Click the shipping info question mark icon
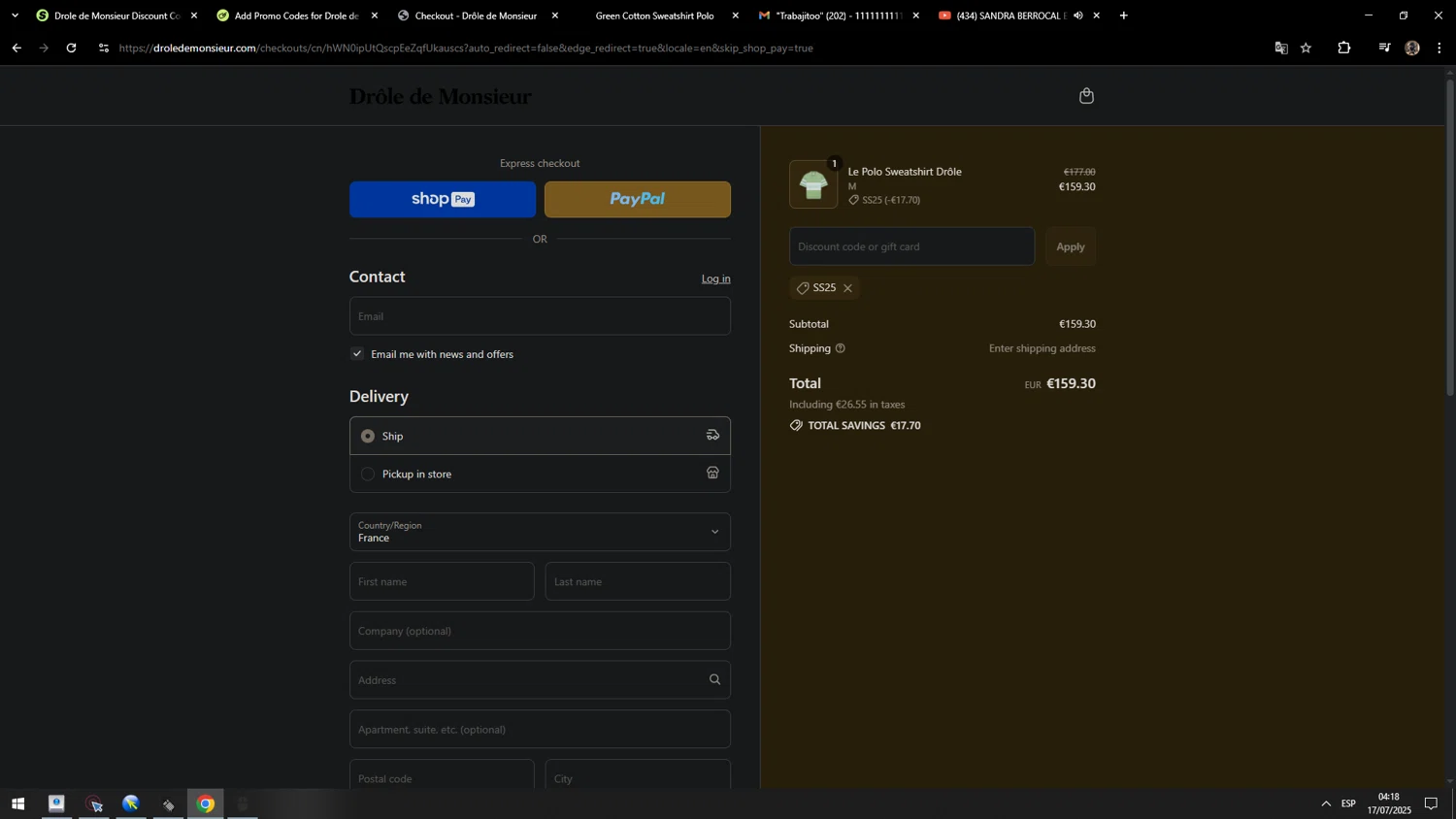 (841, 348)
